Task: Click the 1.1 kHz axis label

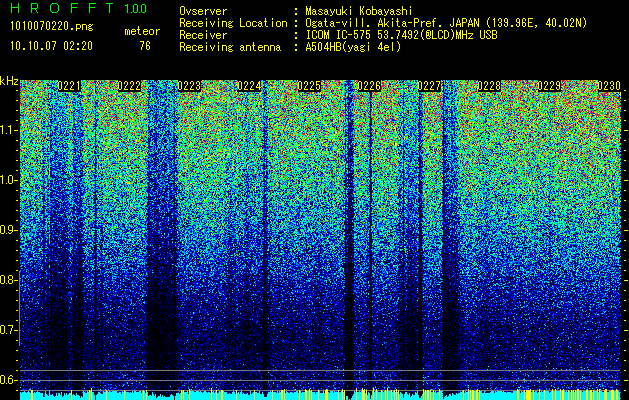Action: [x=9, y=130]
